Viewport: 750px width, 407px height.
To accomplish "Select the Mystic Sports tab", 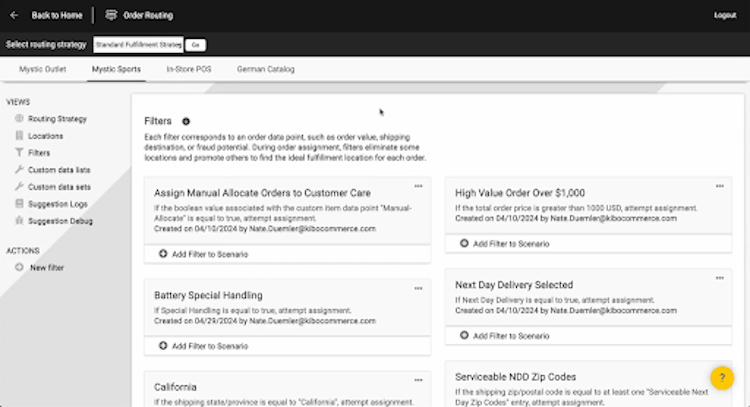I will coord(116,69).
